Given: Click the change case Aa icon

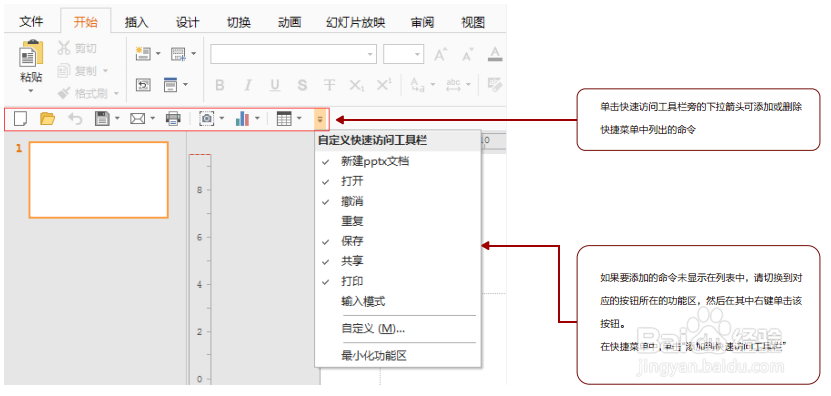Looking at the screenshot, I should [418, 85].
